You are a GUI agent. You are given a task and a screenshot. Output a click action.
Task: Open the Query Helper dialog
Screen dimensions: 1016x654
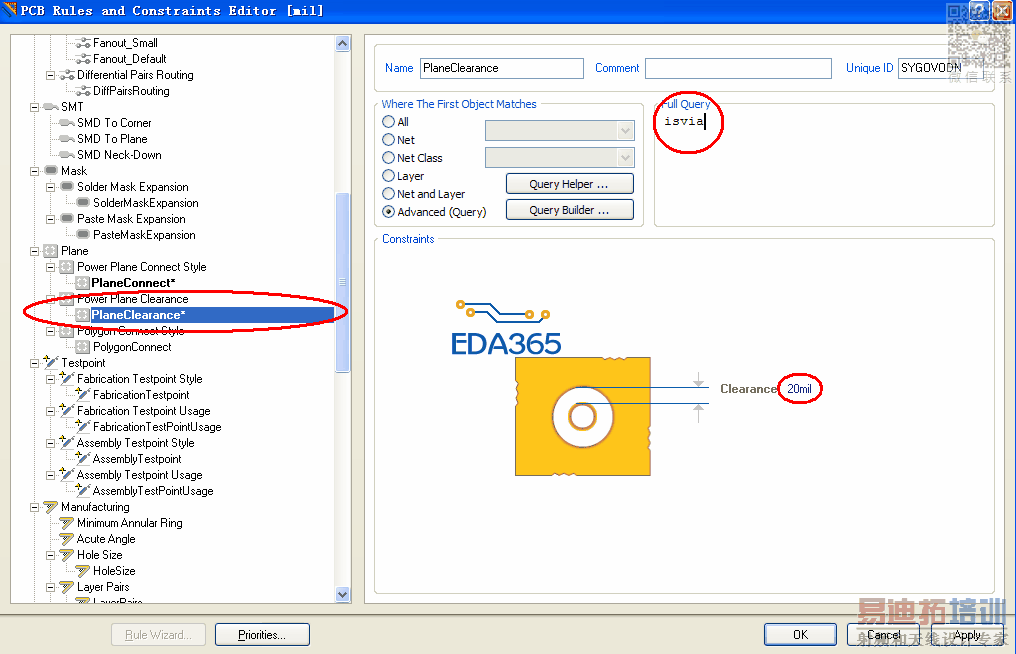tap(570, 184)
